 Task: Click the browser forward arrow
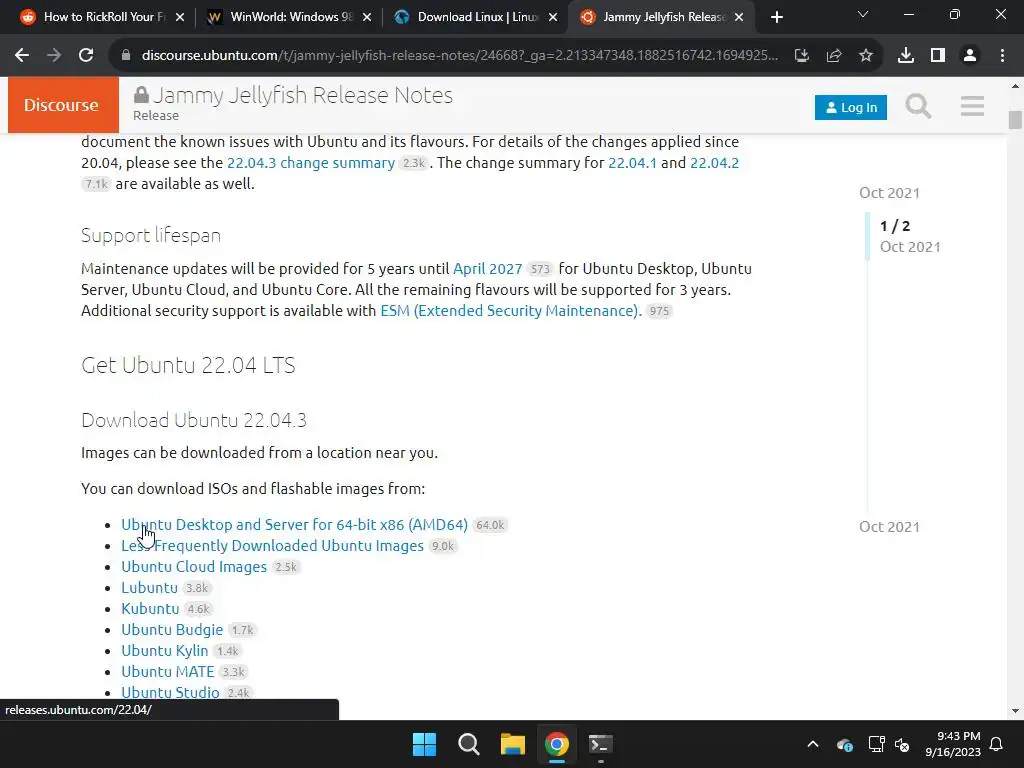[x=54, y=56]
